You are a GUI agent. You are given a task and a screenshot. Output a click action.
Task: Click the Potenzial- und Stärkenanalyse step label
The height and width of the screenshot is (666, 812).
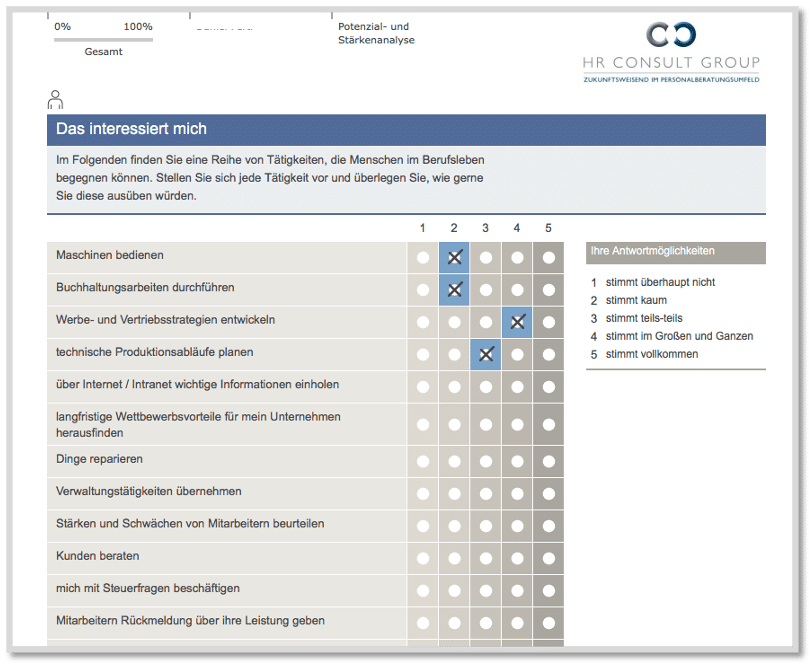376,33
